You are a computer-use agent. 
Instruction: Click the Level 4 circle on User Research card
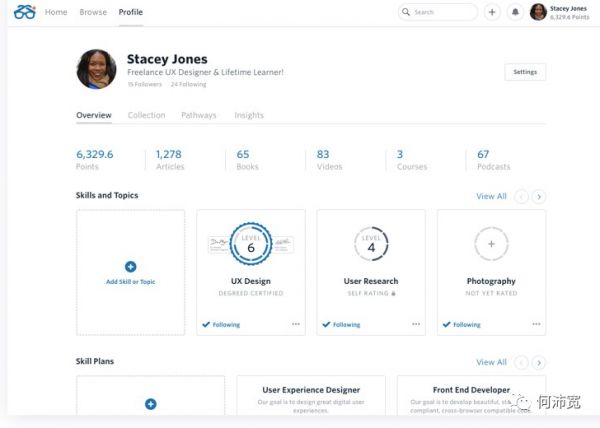coord(371,244)
